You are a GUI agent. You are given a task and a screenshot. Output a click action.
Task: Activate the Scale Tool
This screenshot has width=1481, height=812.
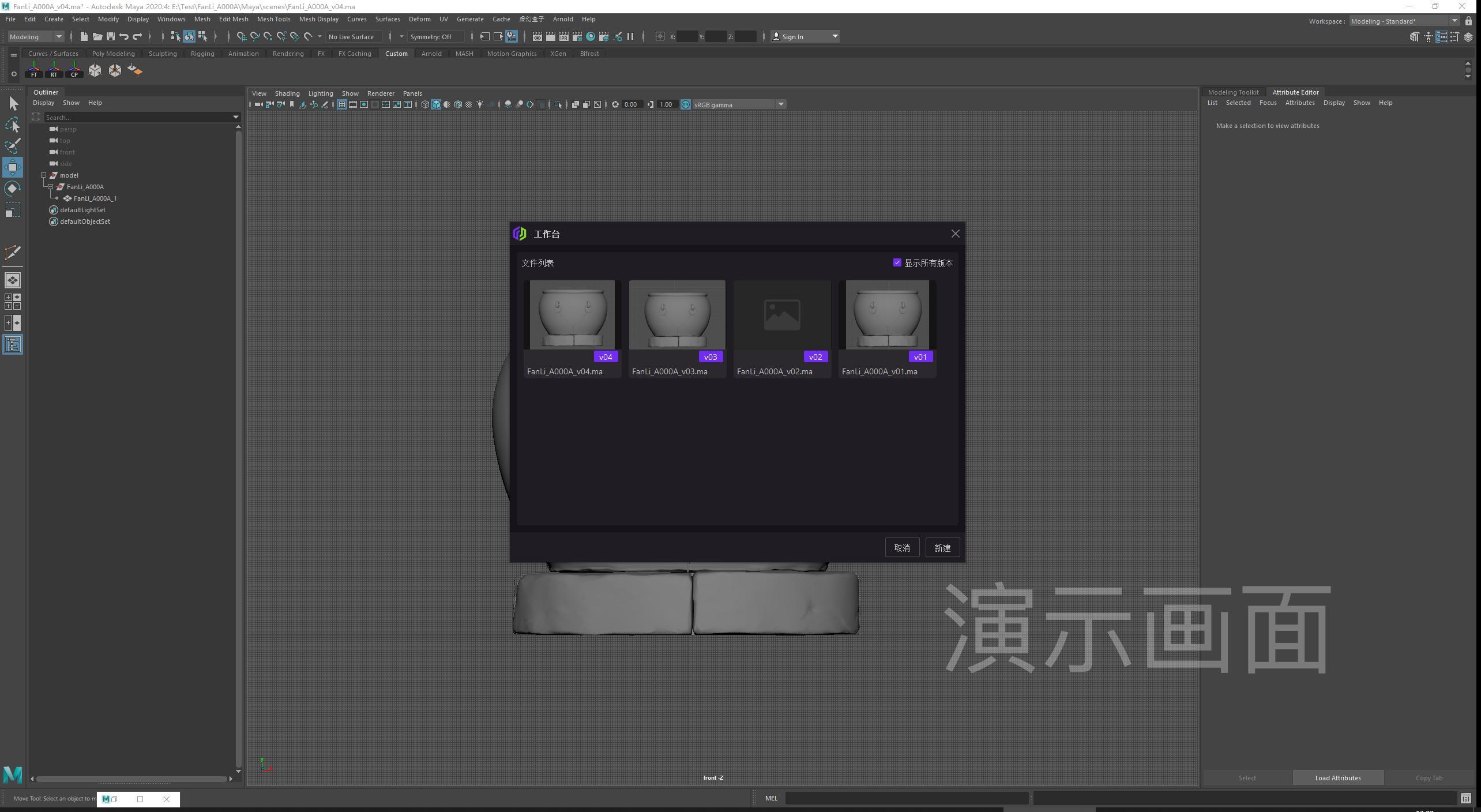[13, 210]
